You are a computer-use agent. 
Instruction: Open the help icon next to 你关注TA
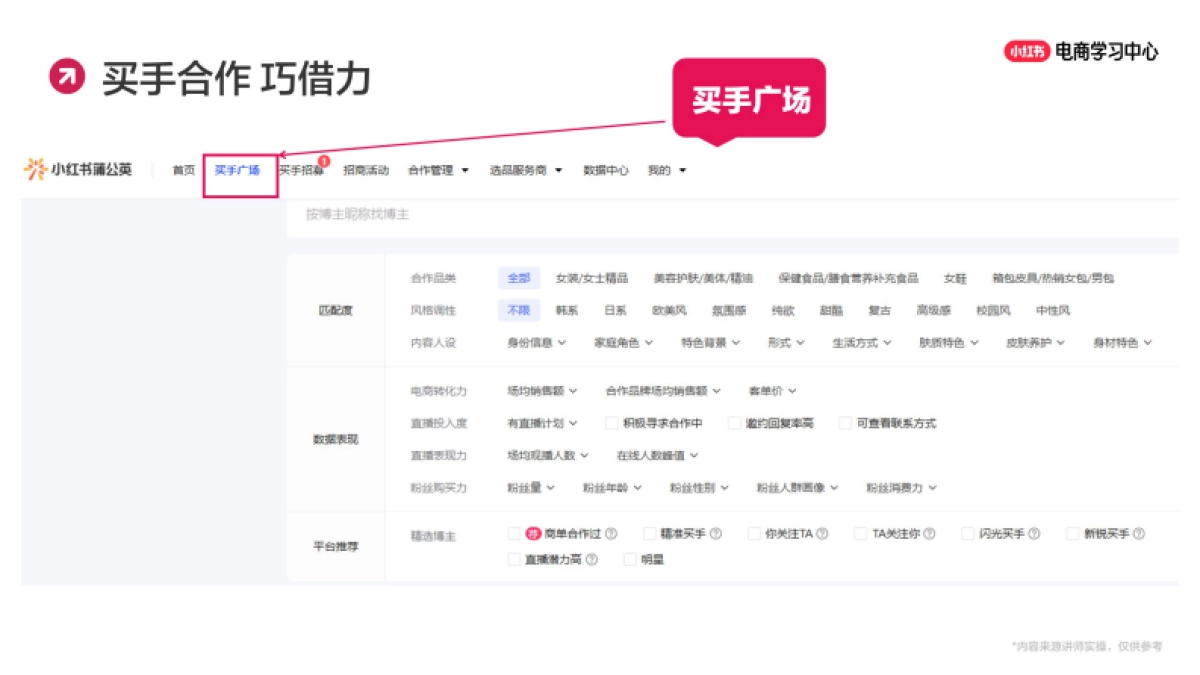point(822,534)
